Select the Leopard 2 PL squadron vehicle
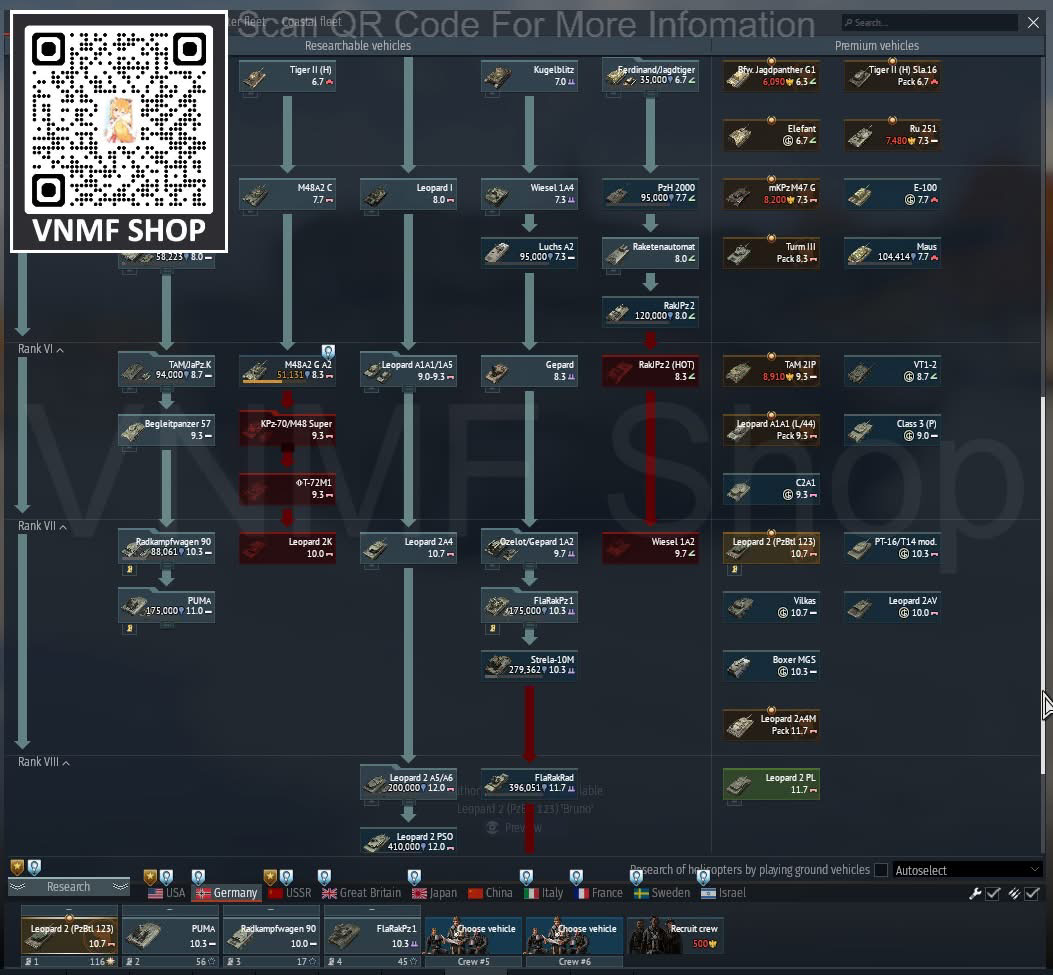This screenshot has height=975, width=1053. pyautogui.click(x=771, y=784)
